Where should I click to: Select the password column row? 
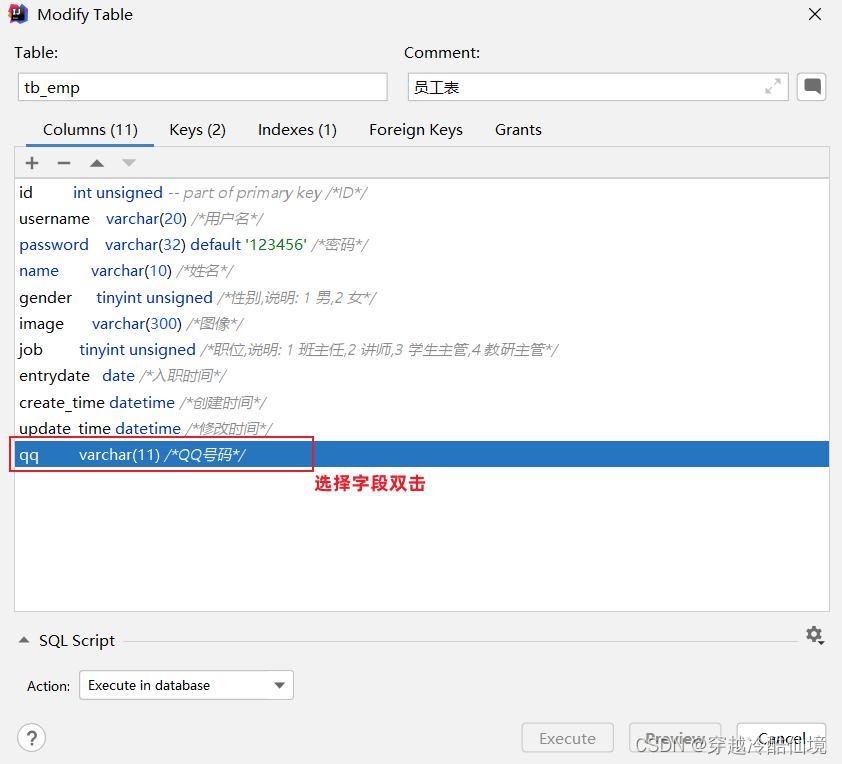click(x=422, y=245)
